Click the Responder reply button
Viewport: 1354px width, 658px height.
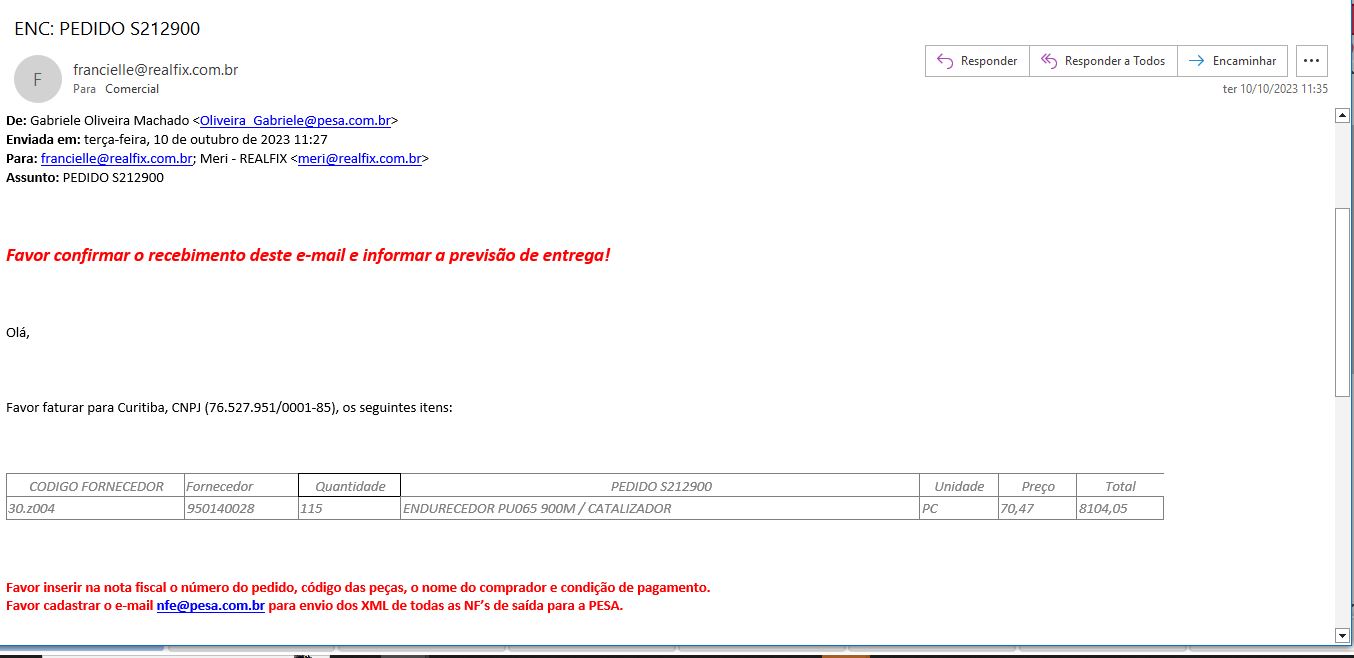tap(976, 61)
